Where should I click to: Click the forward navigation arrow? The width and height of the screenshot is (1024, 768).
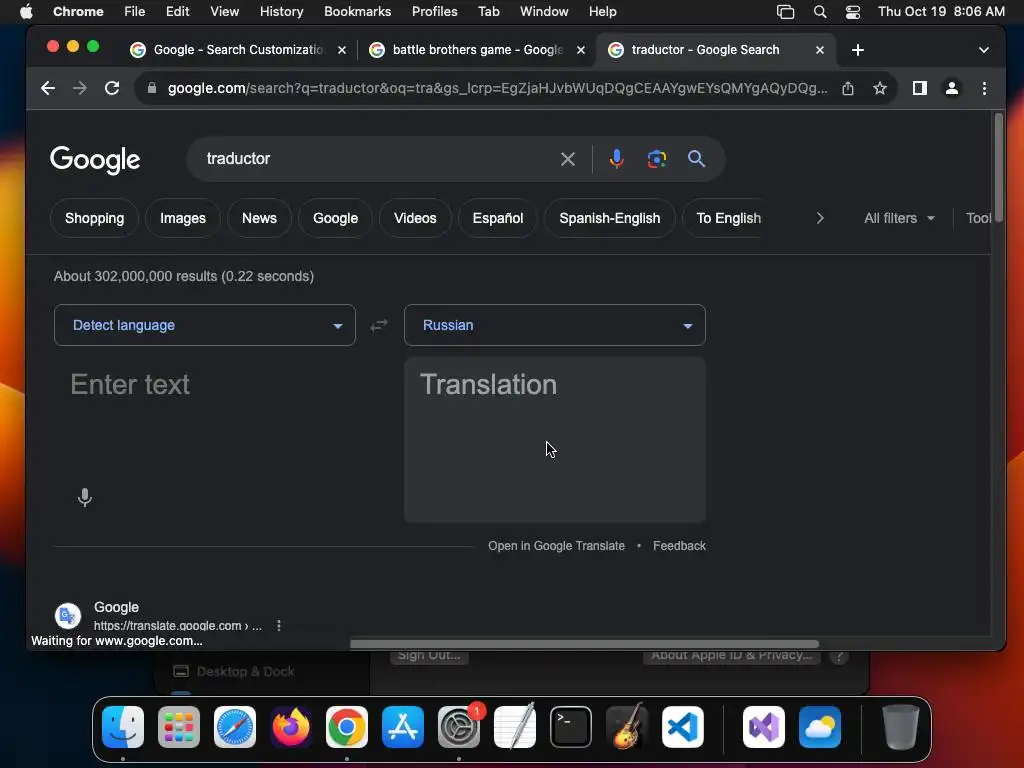pos(80,88)
